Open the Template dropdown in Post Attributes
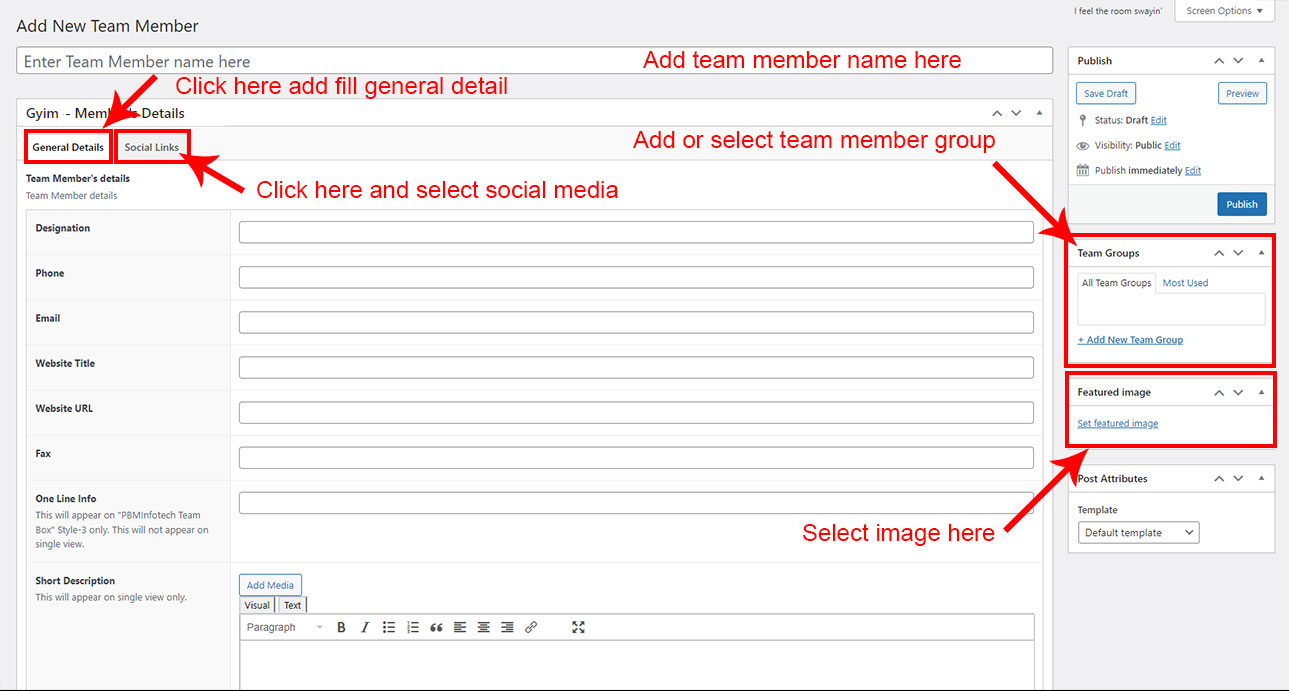1289x691 pixels. pyautogui.click(x=1139, y=533)
